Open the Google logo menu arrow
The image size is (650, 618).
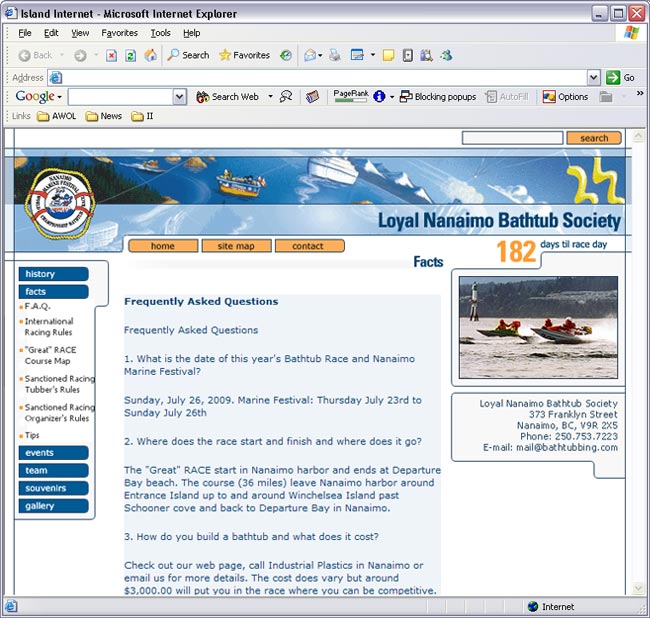point(60,97)
